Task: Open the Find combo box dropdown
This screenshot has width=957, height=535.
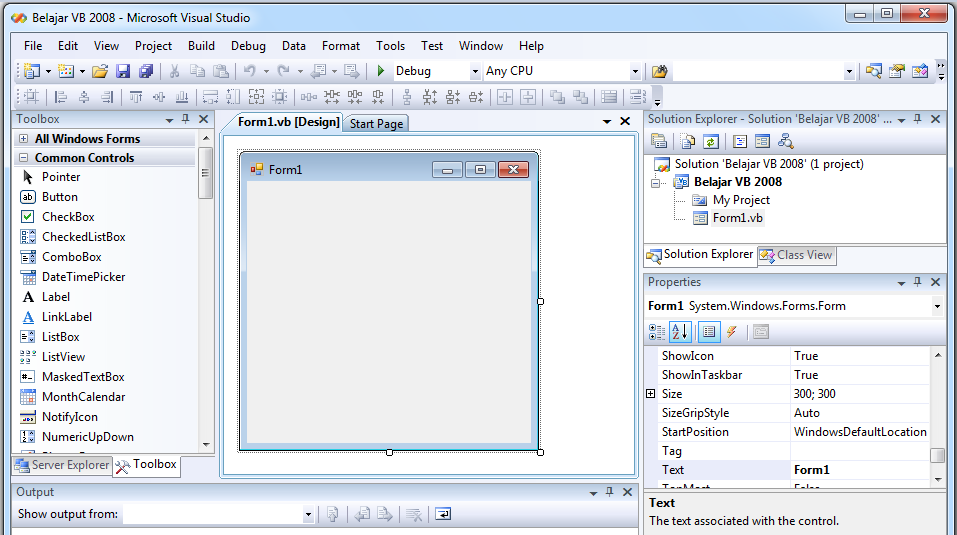Action: pyautogui.click(x=849, y=72)
